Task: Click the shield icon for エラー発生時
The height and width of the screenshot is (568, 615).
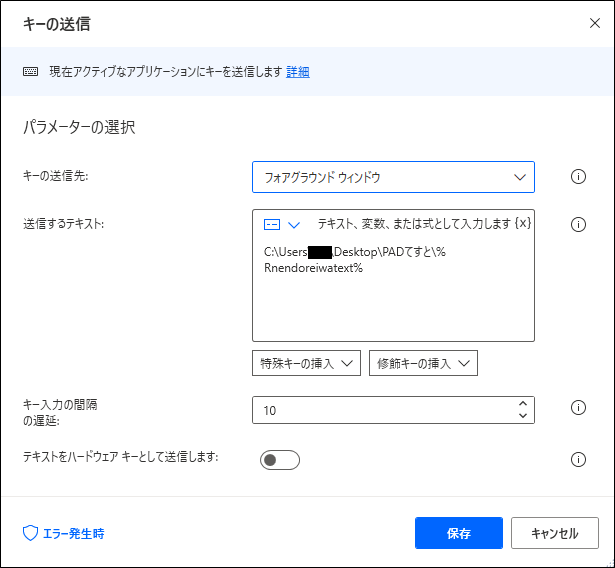Action: 30,533
